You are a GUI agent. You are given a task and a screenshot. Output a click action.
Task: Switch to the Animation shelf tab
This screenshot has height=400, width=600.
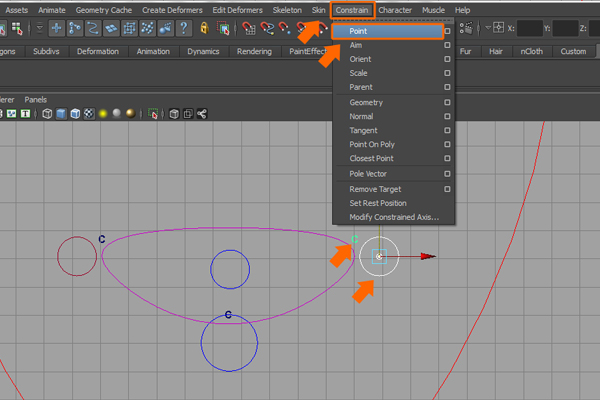tap(153, 51)
